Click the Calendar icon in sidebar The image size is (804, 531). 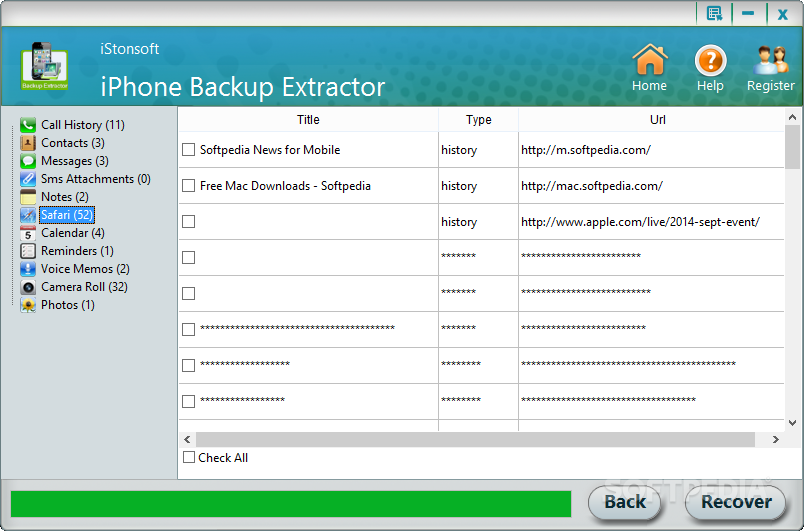point(28,233)
